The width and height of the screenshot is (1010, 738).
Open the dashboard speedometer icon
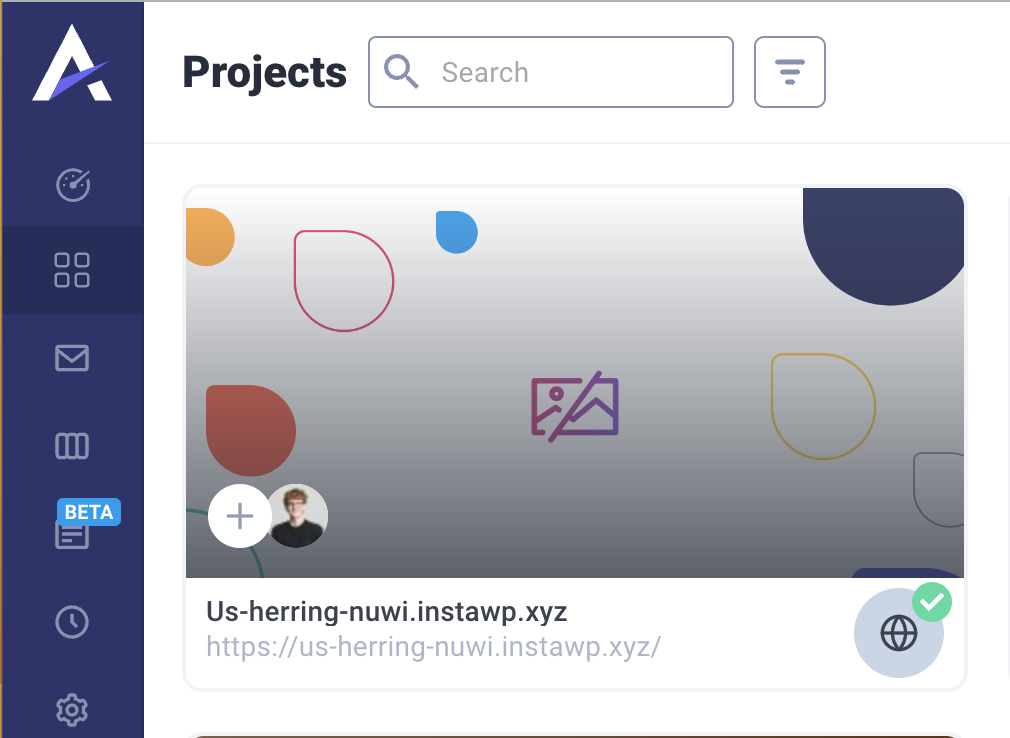(x=72, y=184)
